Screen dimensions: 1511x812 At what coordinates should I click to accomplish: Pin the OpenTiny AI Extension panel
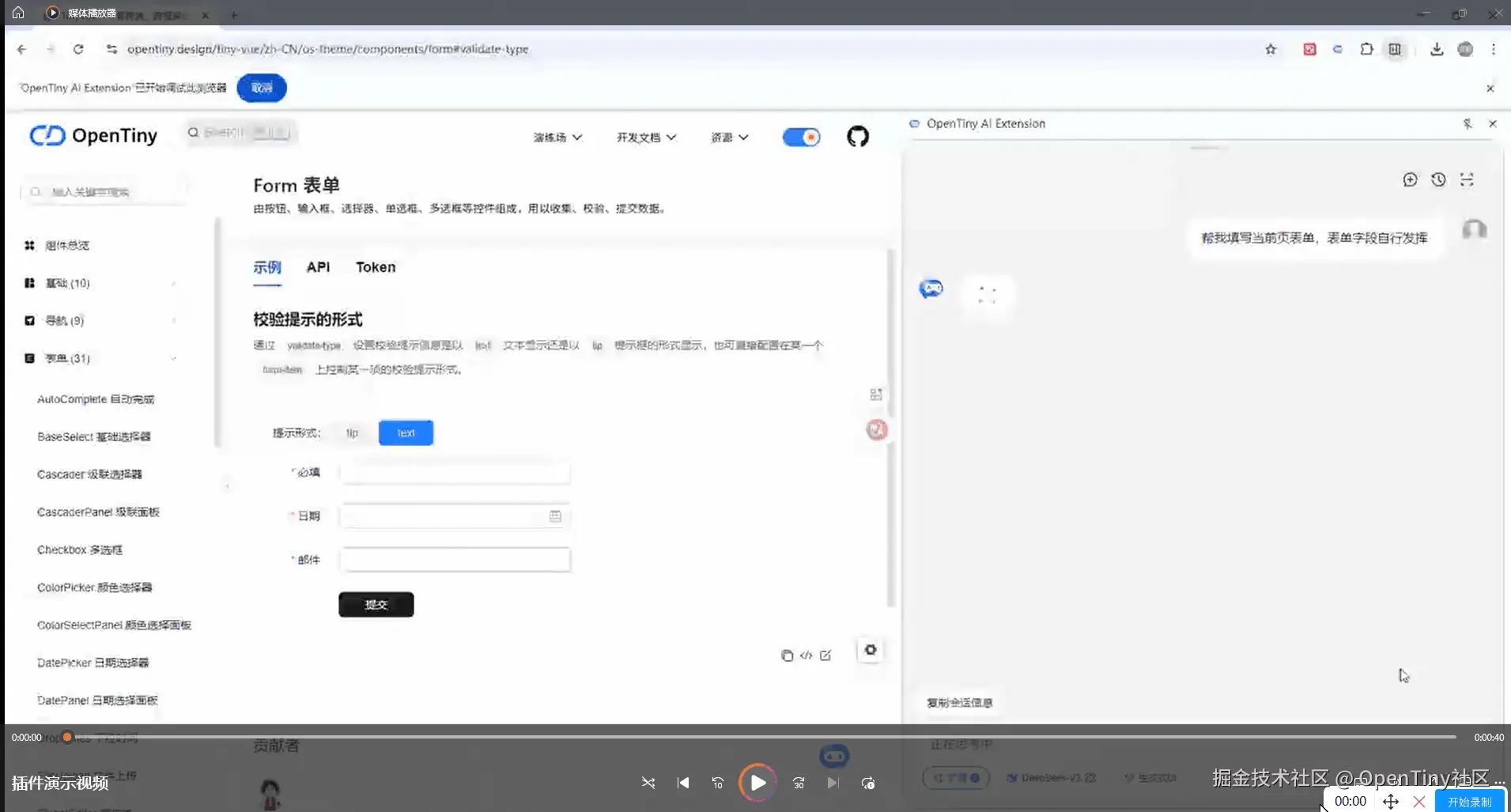coord(1468,123)
